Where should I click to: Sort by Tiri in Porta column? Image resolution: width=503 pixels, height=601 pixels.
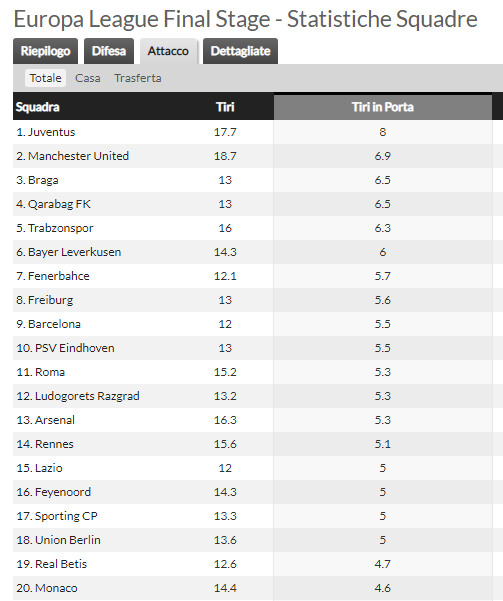coord(383,107)
